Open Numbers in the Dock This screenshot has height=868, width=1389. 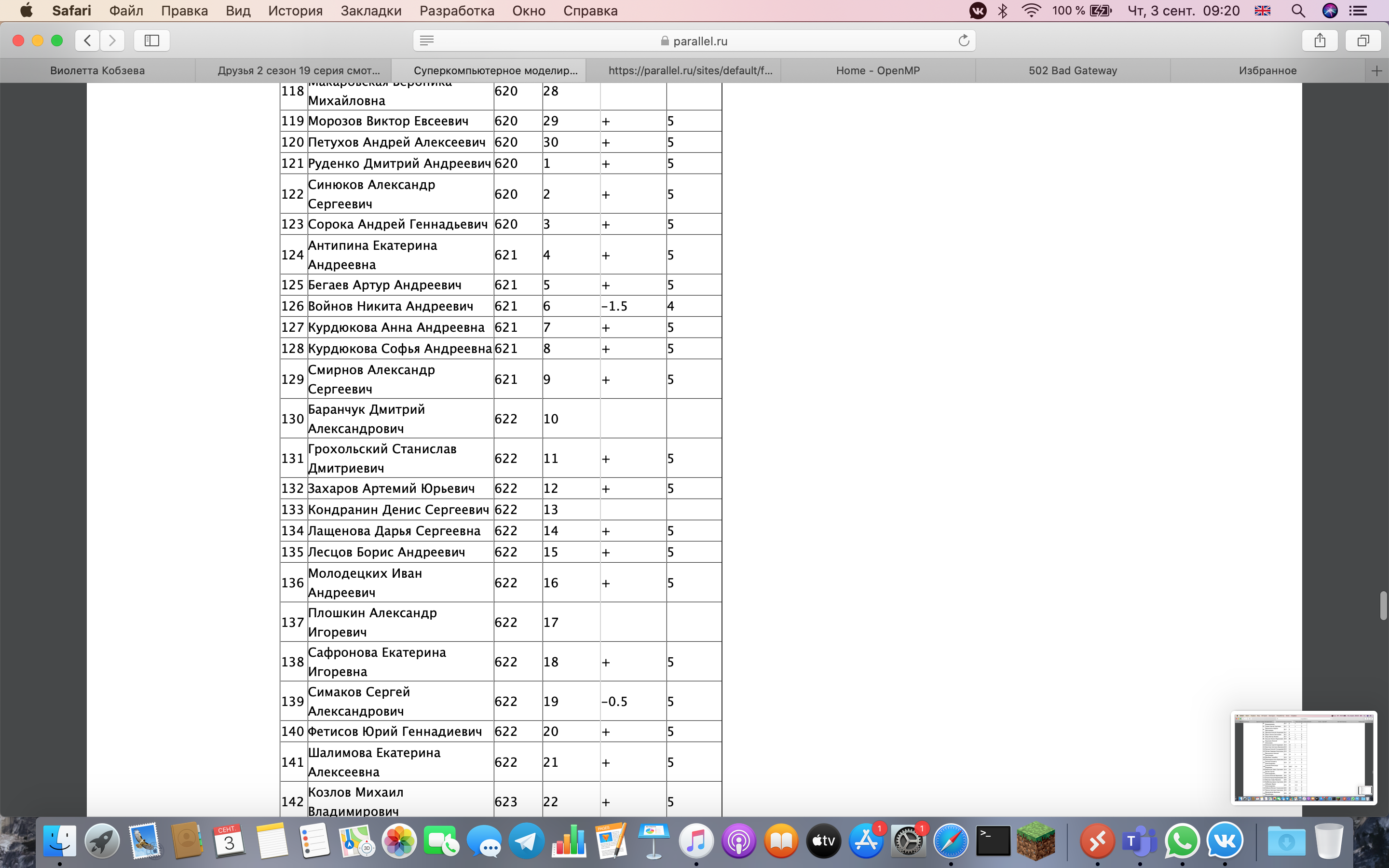[569, 841]
